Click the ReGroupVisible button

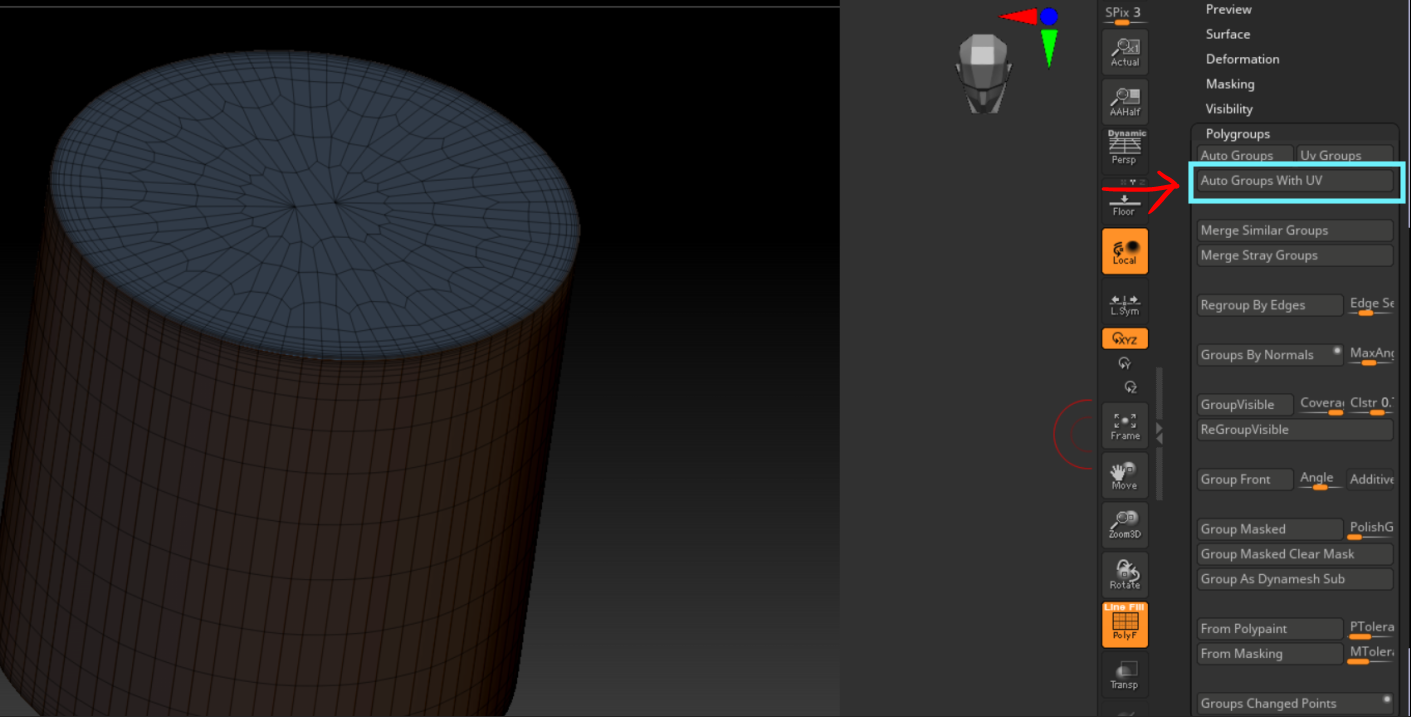coord(1295,430)
